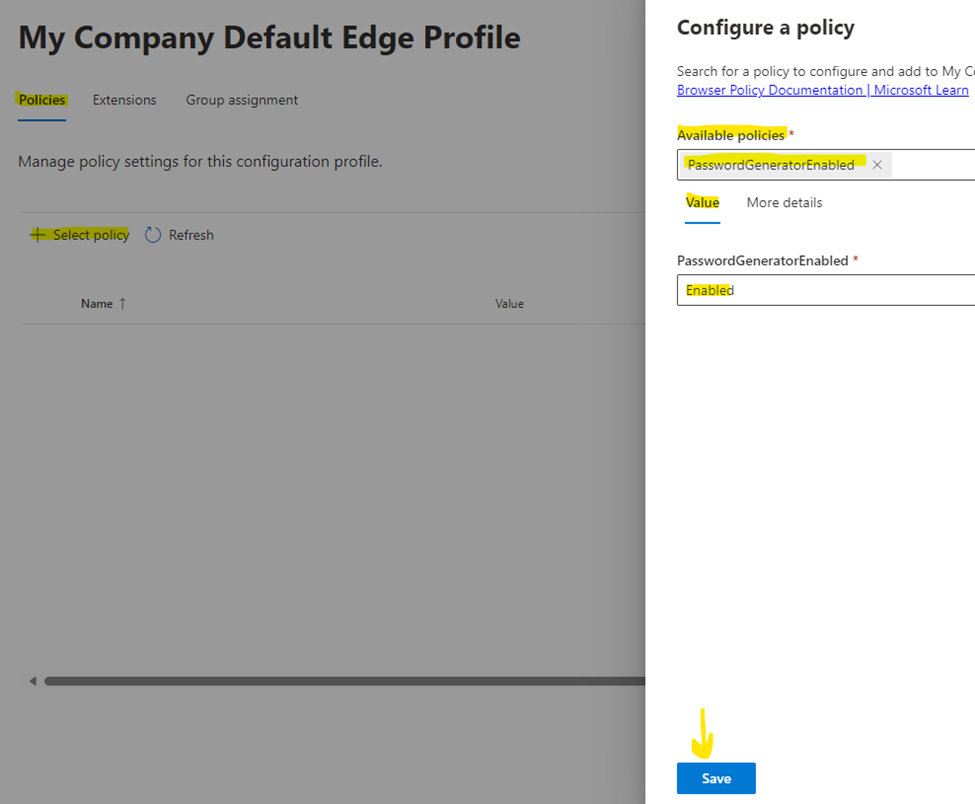Open the Policies tab
This screenshot has width=975, height=804.
42,100
